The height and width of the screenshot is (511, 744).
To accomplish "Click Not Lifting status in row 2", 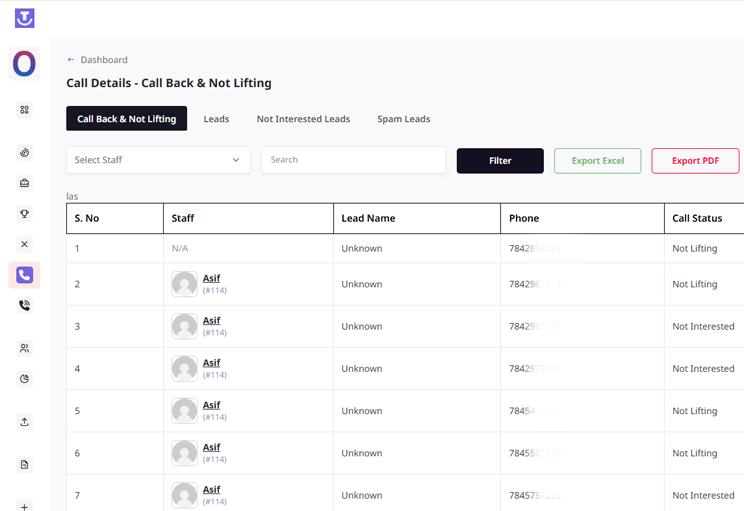I will (695, 284).
